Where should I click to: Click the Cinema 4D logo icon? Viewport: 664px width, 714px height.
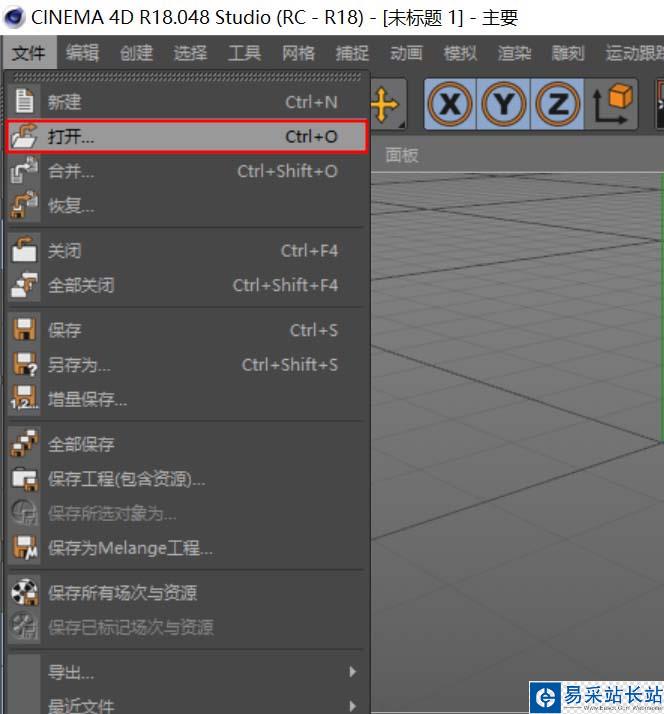(x=14, y=17)
